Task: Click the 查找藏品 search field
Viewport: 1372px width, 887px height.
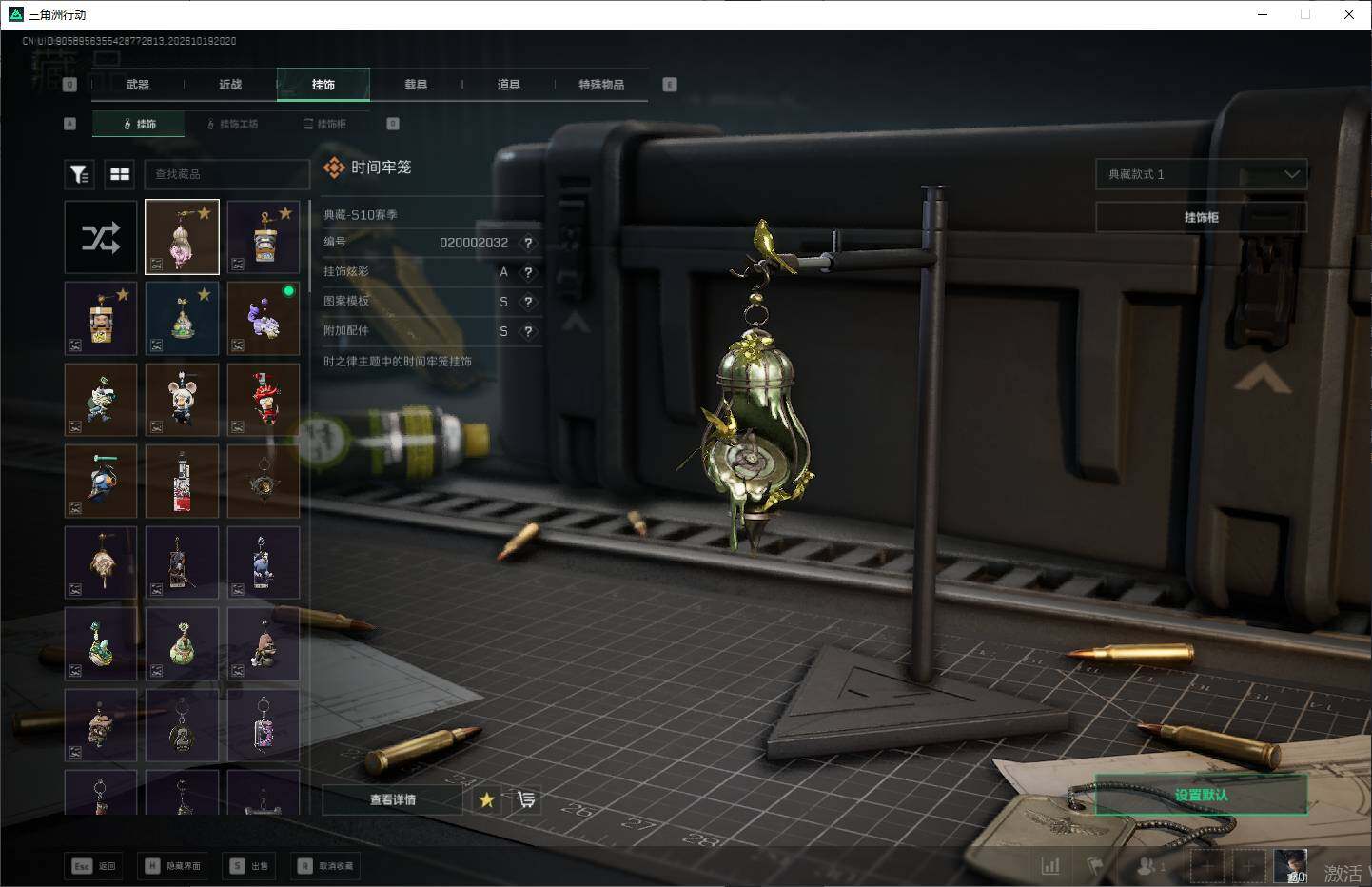Action: 226,174
